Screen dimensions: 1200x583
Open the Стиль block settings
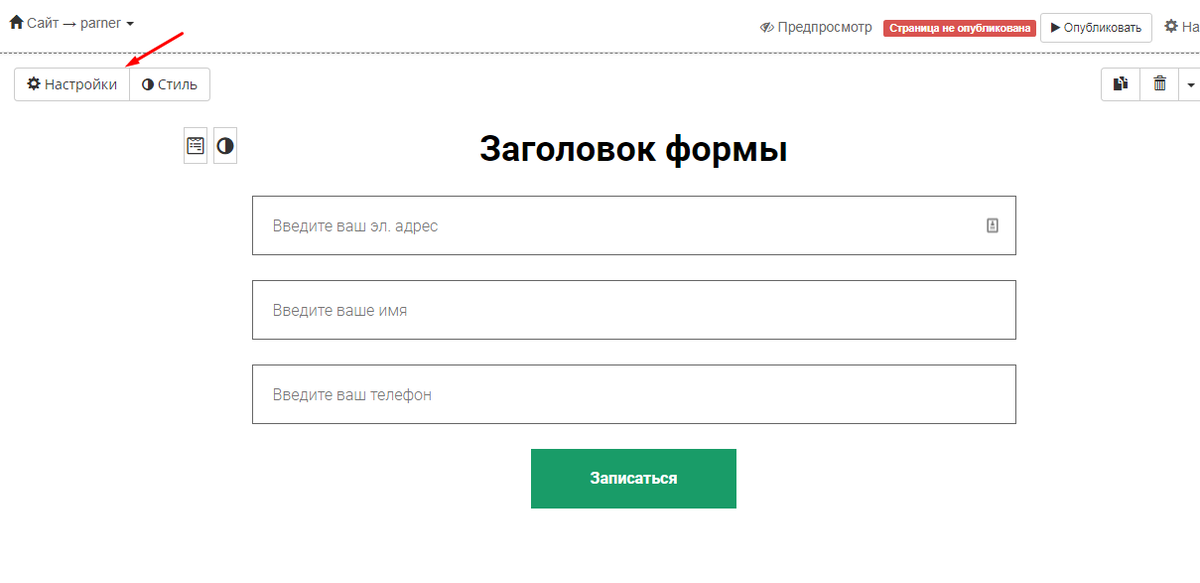click(170, 84)
